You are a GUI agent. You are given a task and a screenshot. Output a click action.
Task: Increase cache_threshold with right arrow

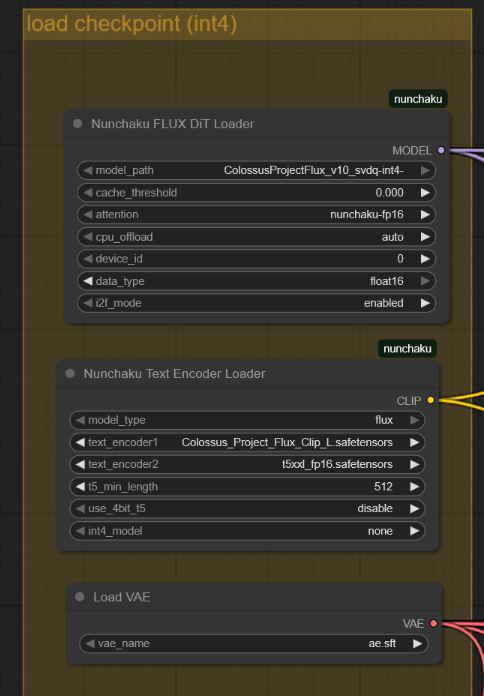pos(425,193)
